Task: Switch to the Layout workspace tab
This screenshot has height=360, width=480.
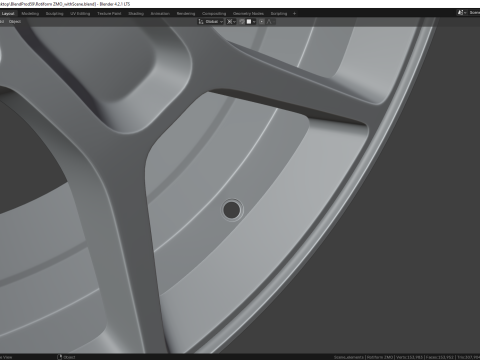Action: pyautogui.click(x=8, y=14)
